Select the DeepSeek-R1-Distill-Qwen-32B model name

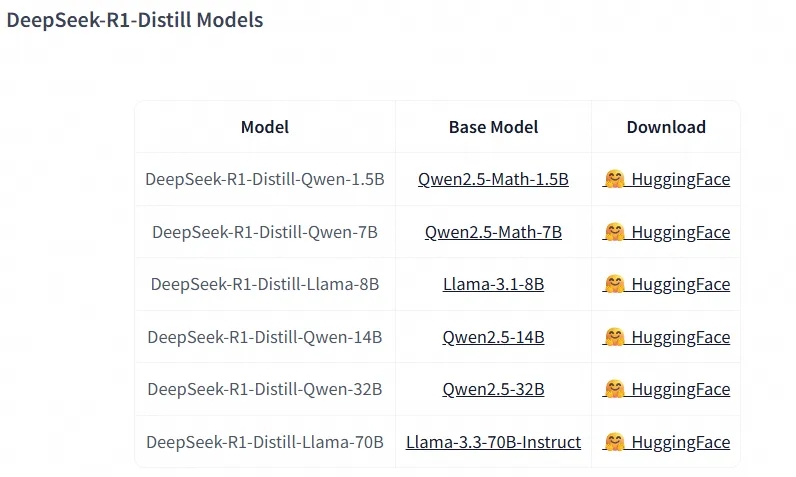[x=264, y=389]
